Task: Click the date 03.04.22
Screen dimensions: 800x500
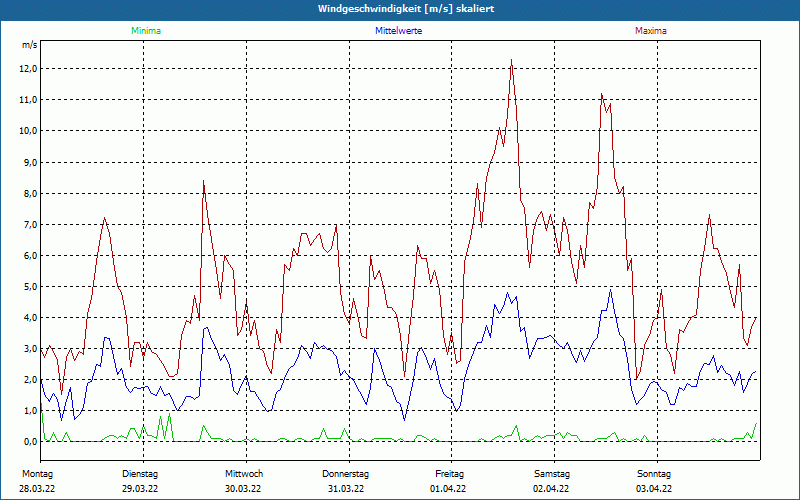Action: (x=654, y=489)
